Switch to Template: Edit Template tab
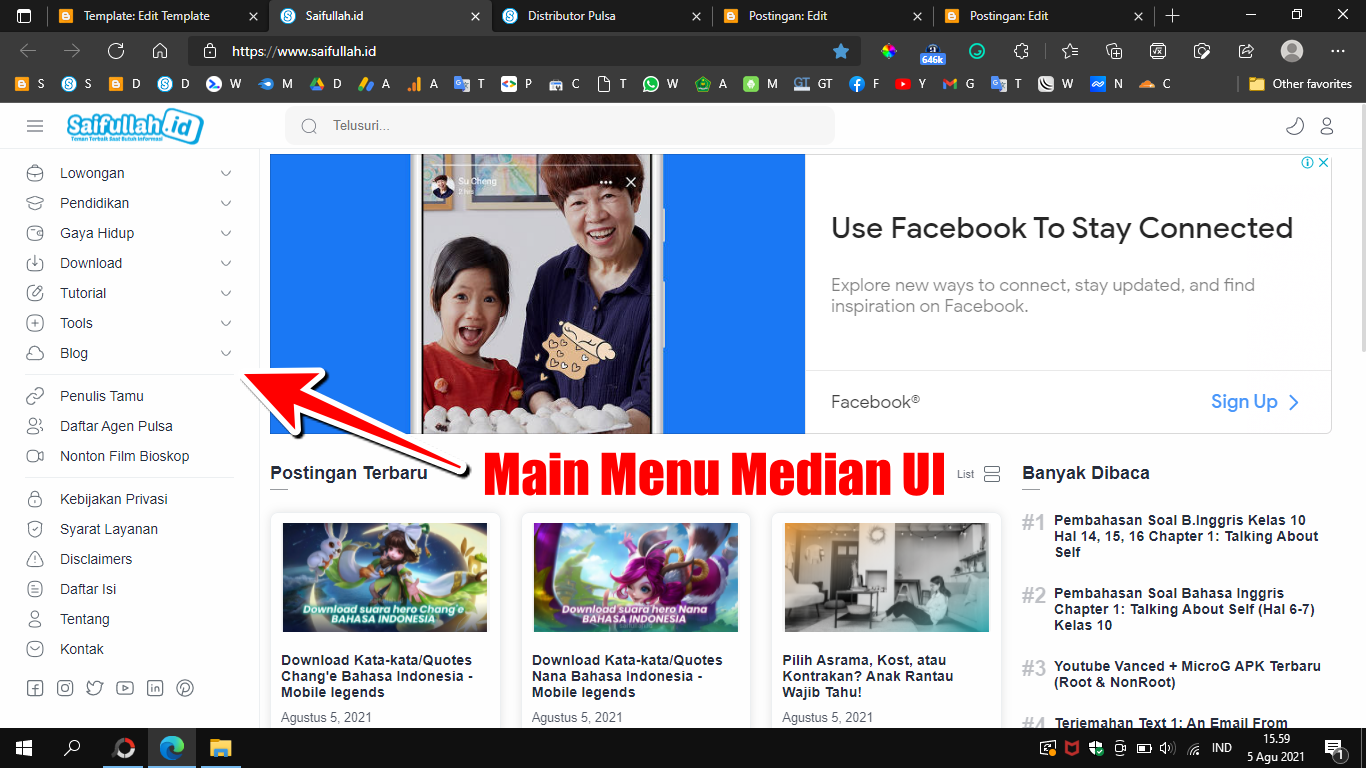The width and height of the screenshot is (1366, 768). [x=146, y=16]
